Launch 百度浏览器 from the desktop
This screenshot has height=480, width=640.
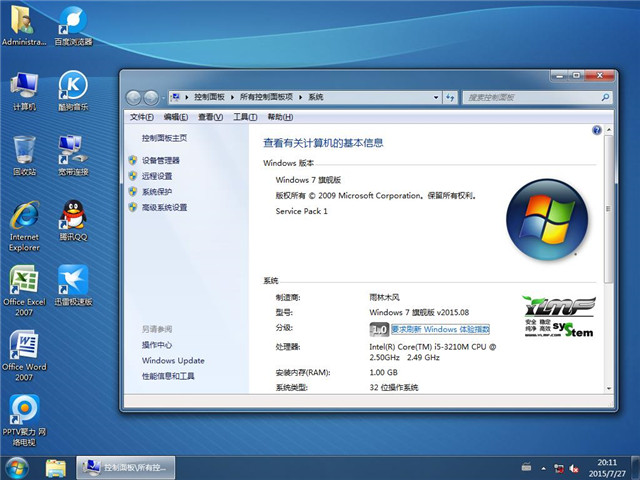(73, 25)
